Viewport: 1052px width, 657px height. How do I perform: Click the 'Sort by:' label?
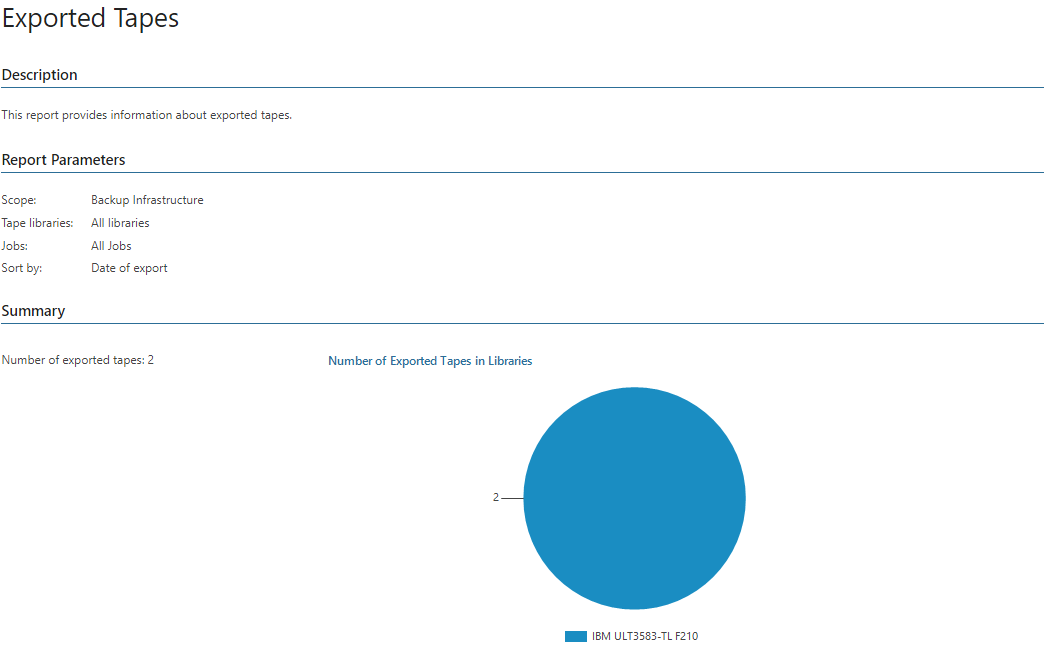[x=21, y=268]
